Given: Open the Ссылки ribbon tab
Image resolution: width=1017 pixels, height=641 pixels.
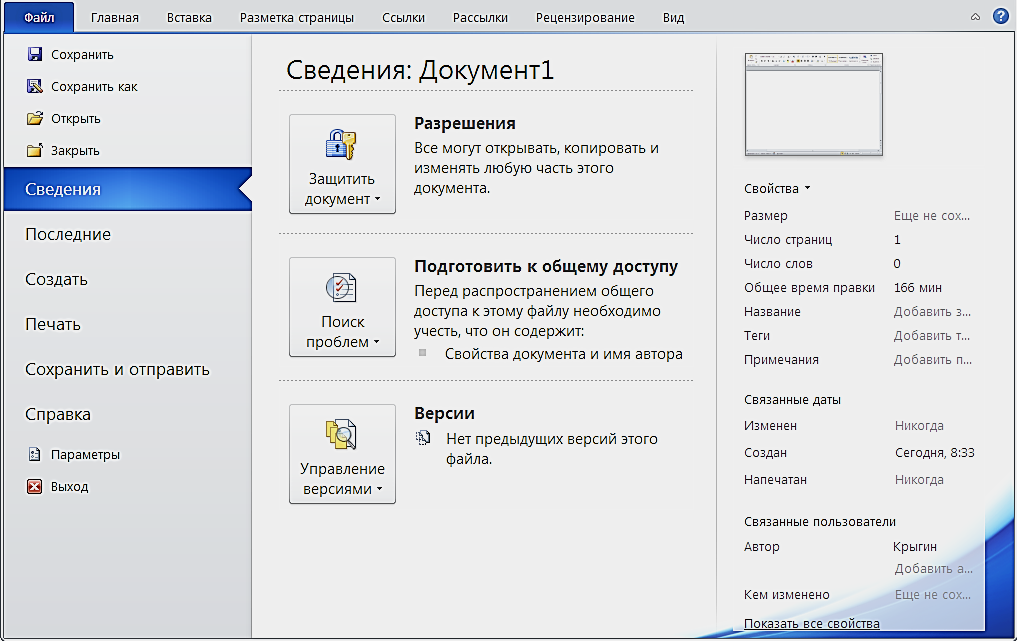Looking at the screenshot, I should coord(403,18).
